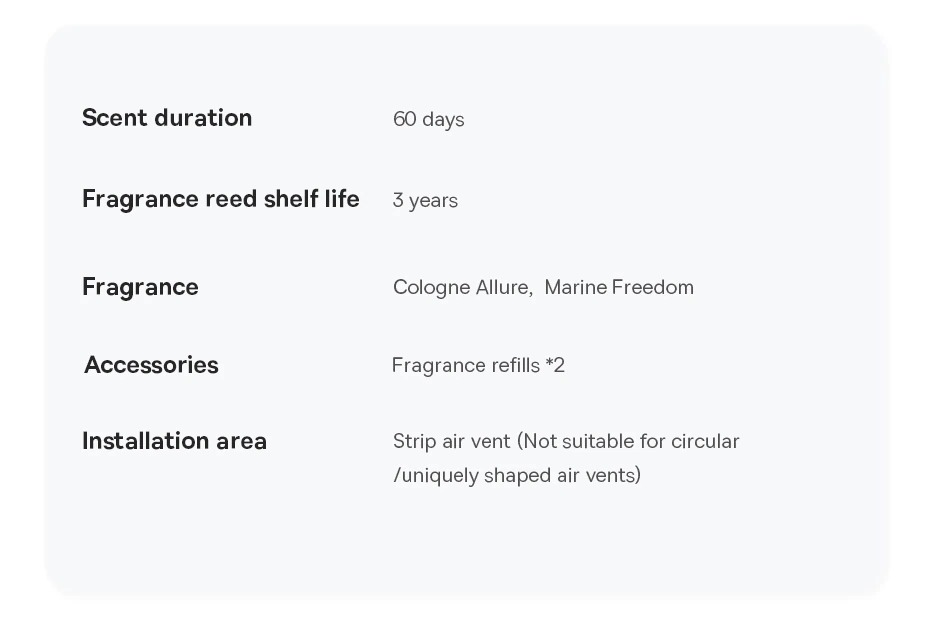The image size is (930, 641).
Task: Select the 60 days value
Action: [428, 119]
